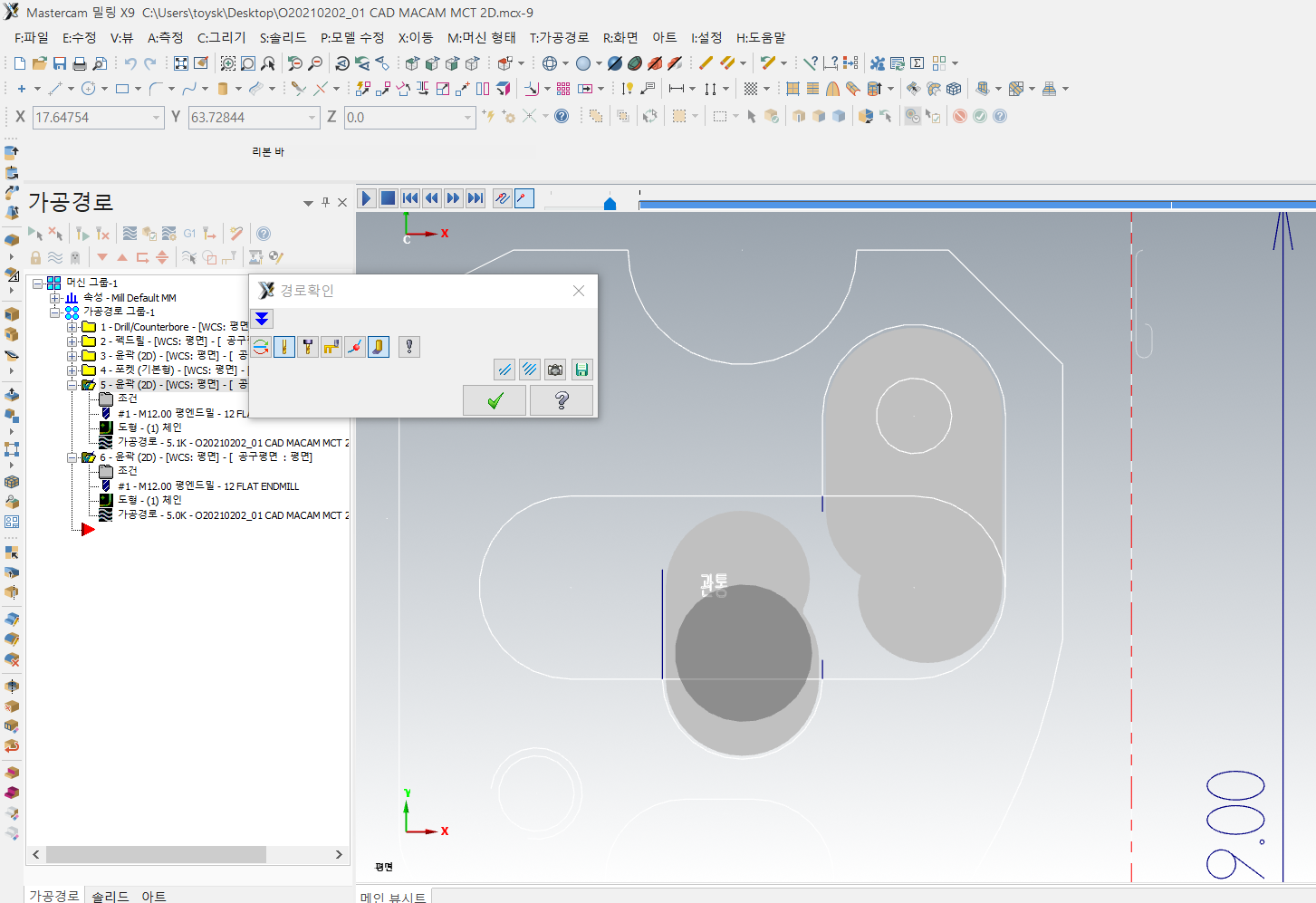
Task: Click the yellow cylinder primitive icon
Action: click(x=223, y=89)
